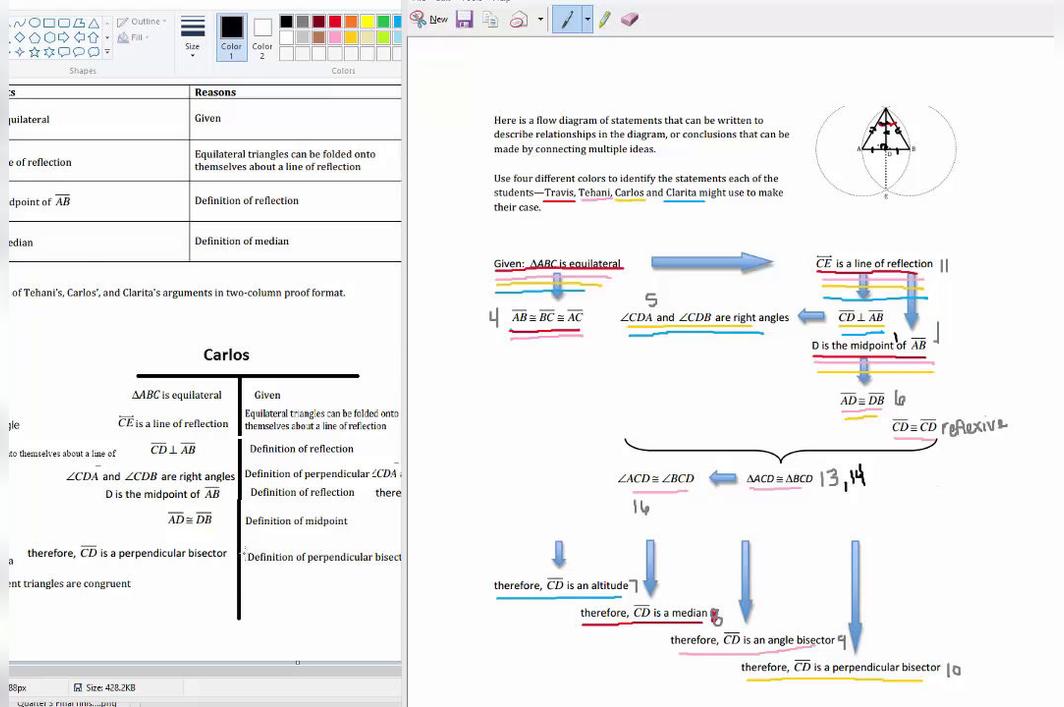Click 'therefore, CD is an altitude' statement
The width and height of the screenshot is (1064, 707).
tap(561, 585)
